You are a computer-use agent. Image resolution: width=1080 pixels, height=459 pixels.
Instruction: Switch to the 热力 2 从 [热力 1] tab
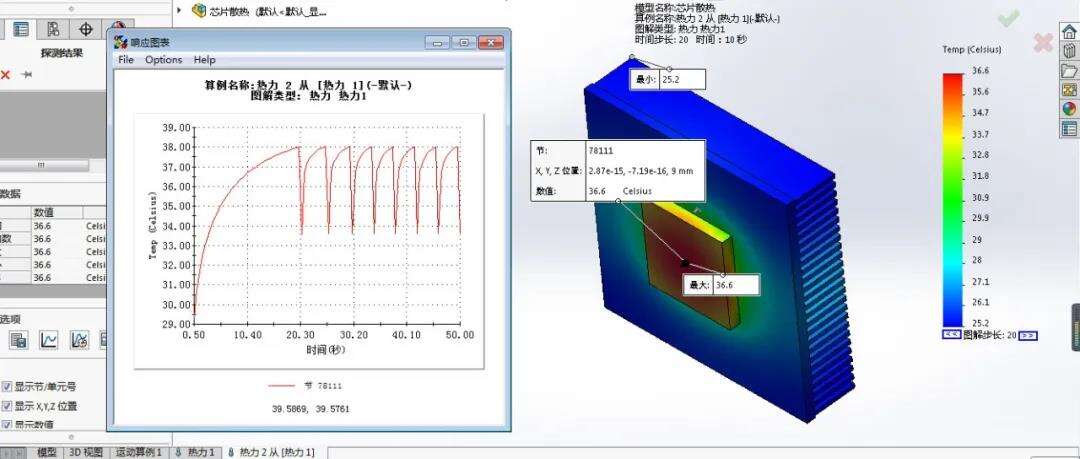(x=271, y=452)
